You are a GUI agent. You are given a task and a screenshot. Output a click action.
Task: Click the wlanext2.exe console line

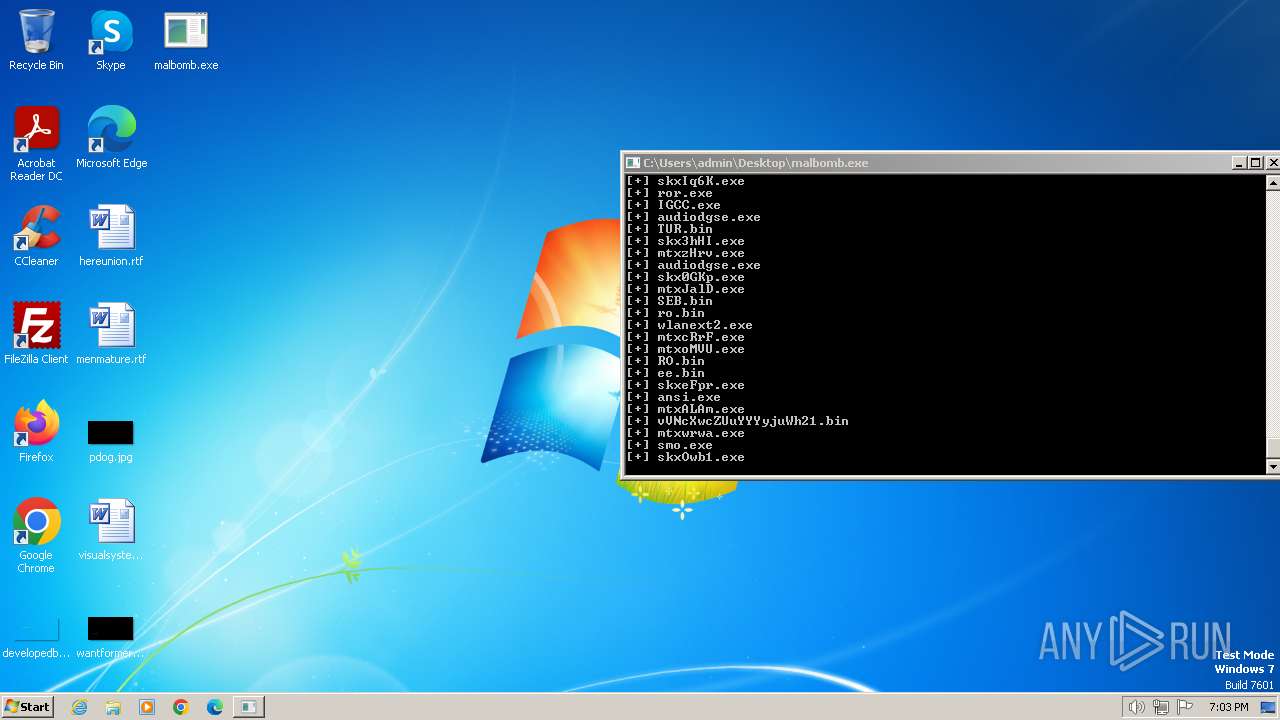click(690, 325)
